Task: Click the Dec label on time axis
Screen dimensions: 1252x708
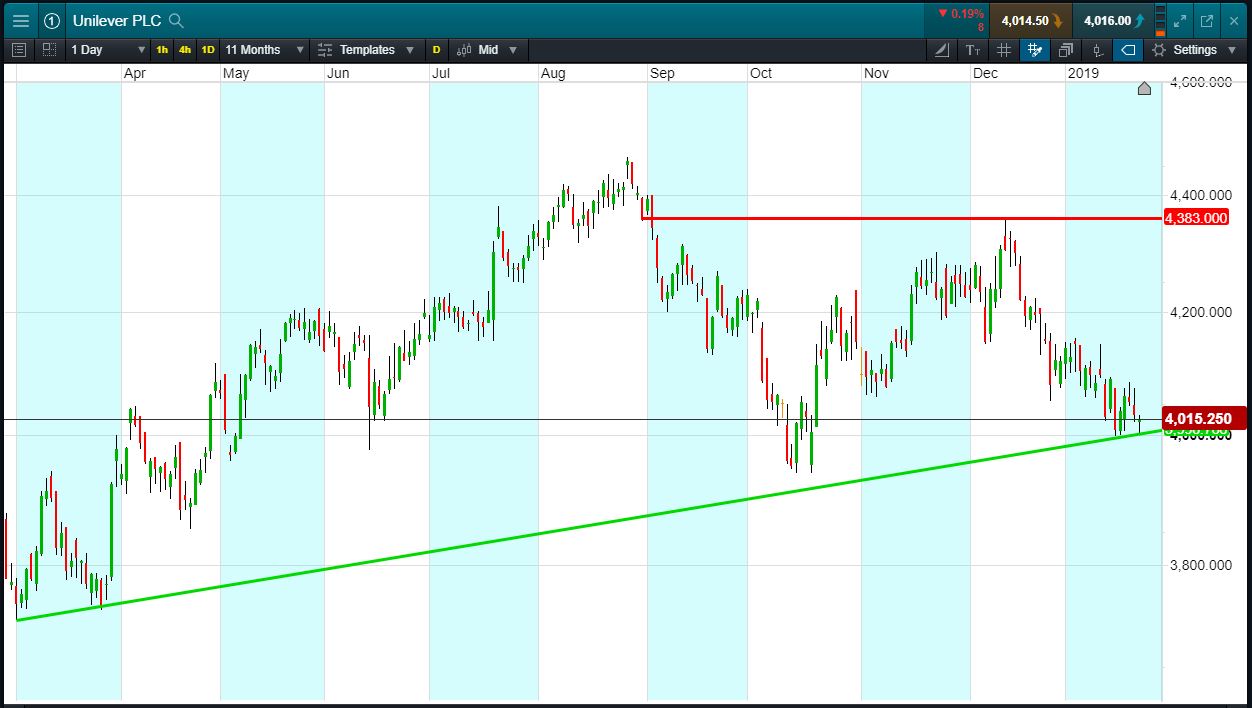Action: (x=985, y=73)
